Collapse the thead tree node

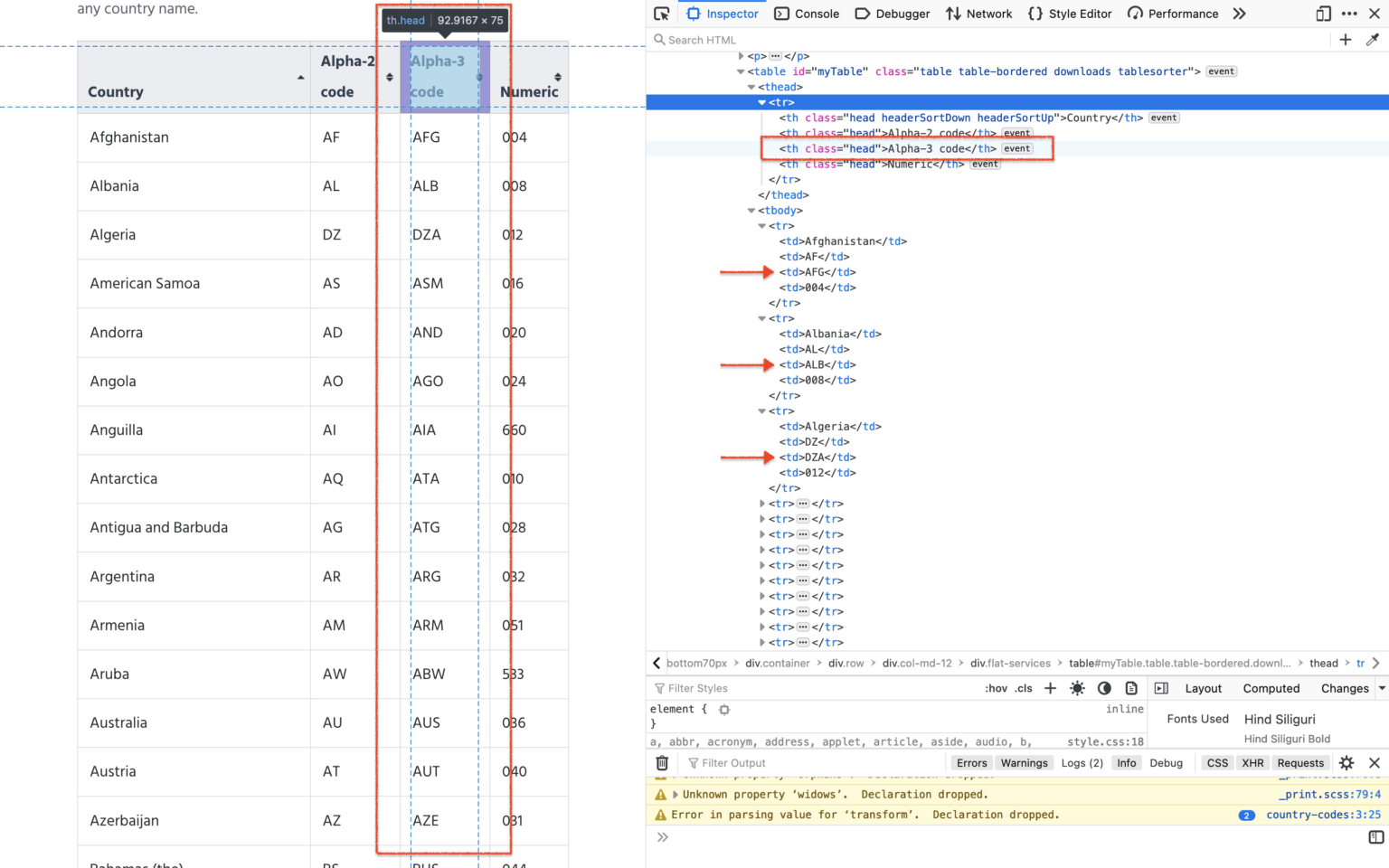(751, 86)
